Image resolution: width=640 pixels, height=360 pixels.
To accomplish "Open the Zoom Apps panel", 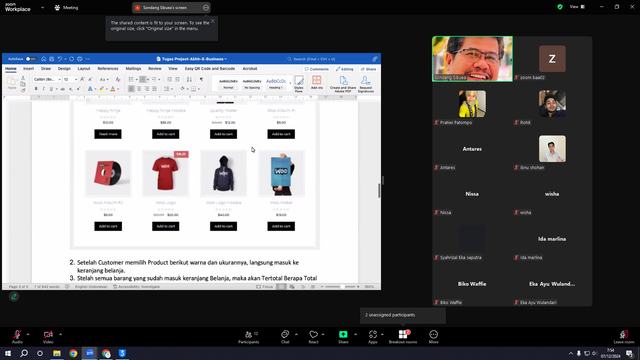I will (373, 337).
